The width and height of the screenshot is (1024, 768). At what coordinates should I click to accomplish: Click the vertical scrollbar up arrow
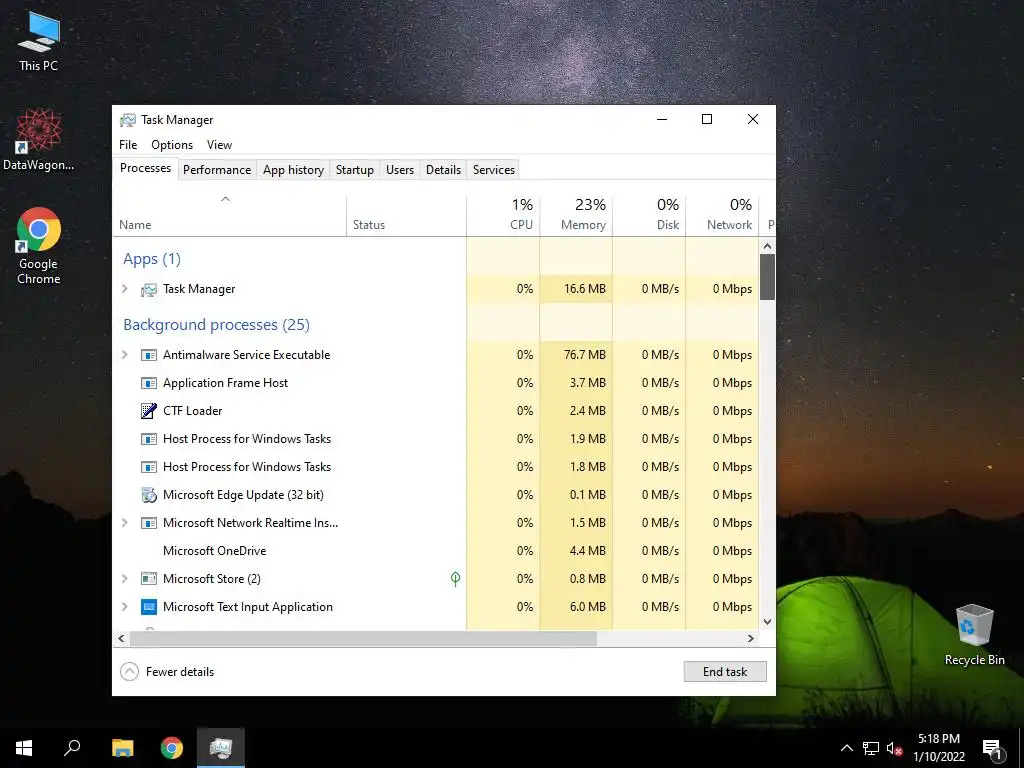click(767, 246)
